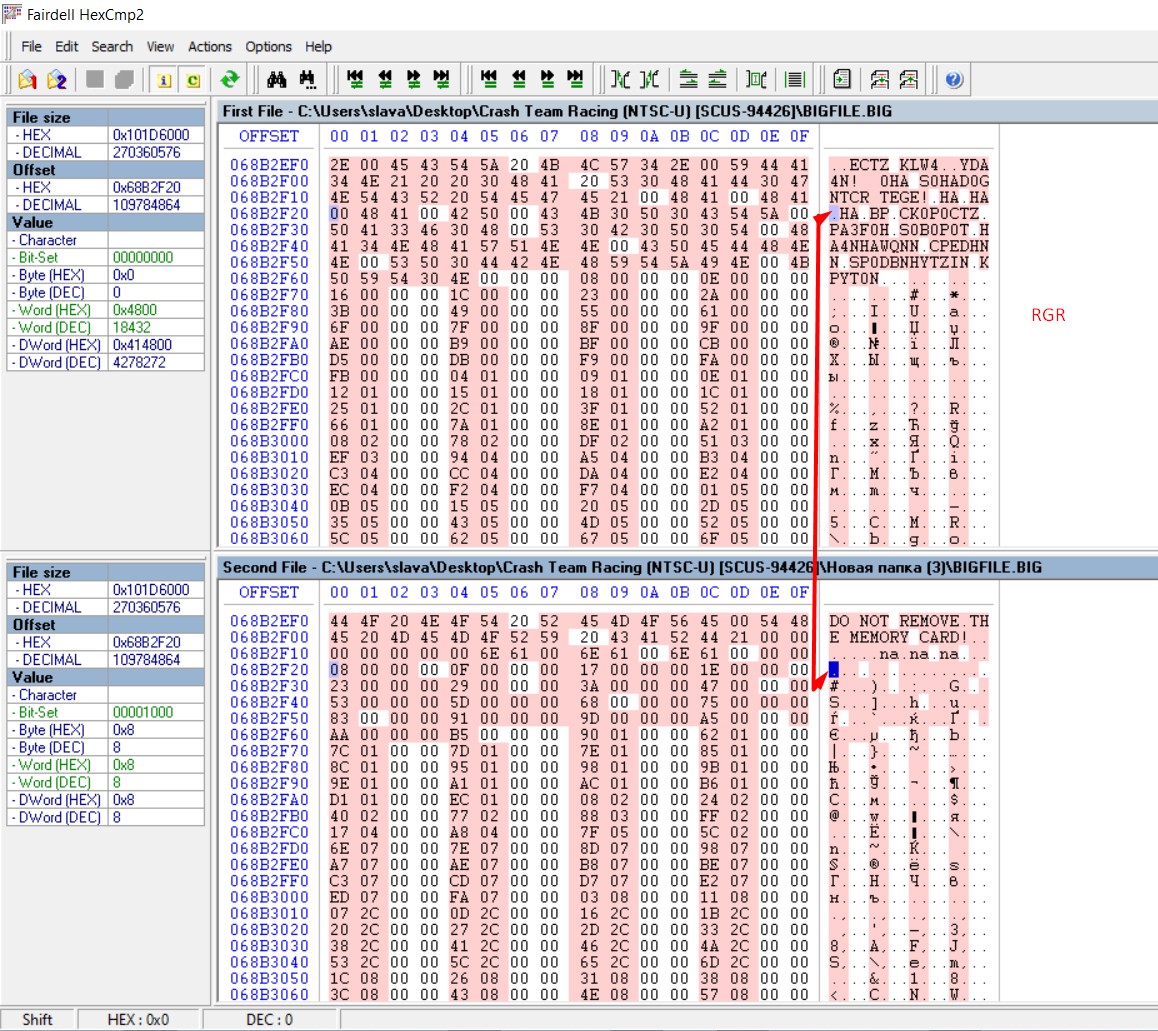1158x1031 pixels.
Task: Click column 0F header in first file
Action: 800,136
